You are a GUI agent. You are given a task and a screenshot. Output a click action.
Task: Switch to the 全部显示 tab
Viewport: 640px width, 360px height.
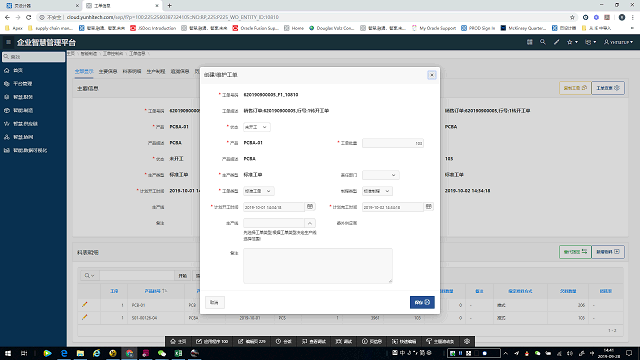(x=84, y=71)
